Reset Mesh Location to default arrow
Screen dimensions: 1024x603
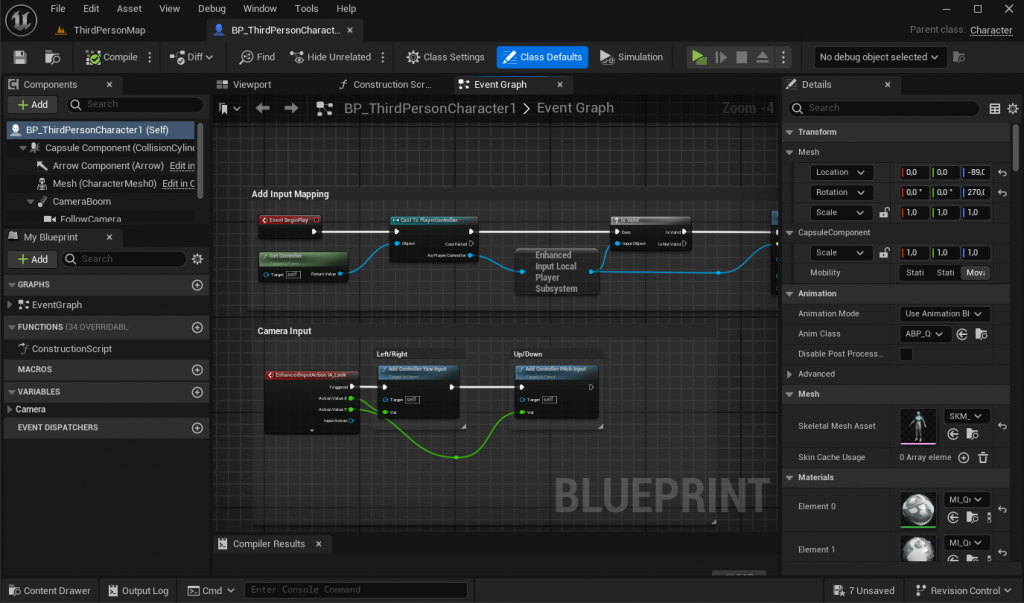(x=1002, y=172)
